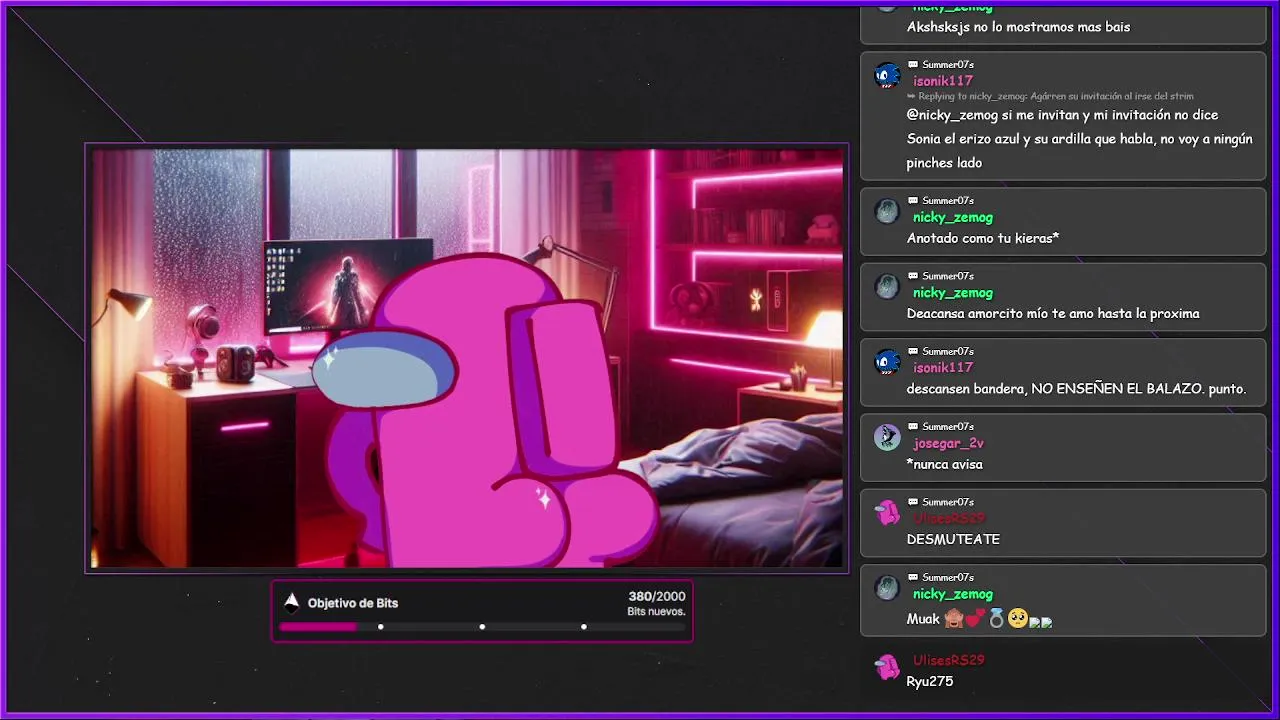This screenshot has height=720, width=1280.
Task: Click the pink crewmate in the stream scene
Action: (x=485, y=410)
